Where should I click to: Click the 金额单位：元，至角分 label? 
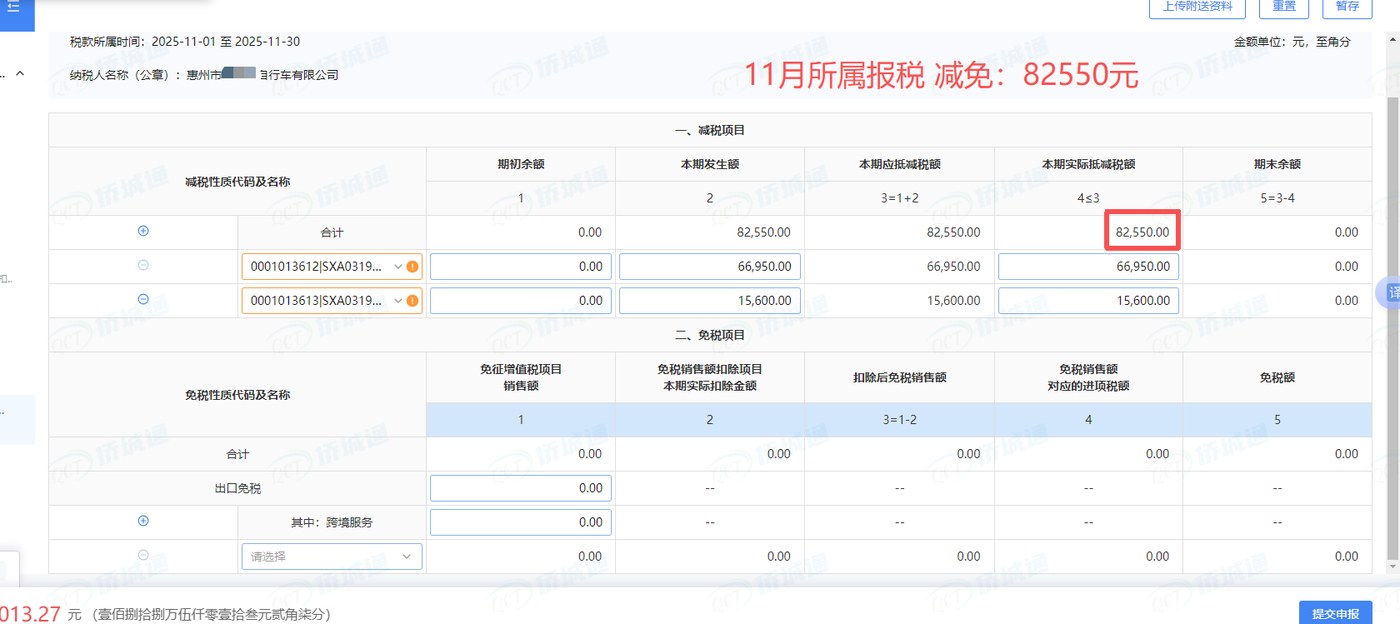1292,42
